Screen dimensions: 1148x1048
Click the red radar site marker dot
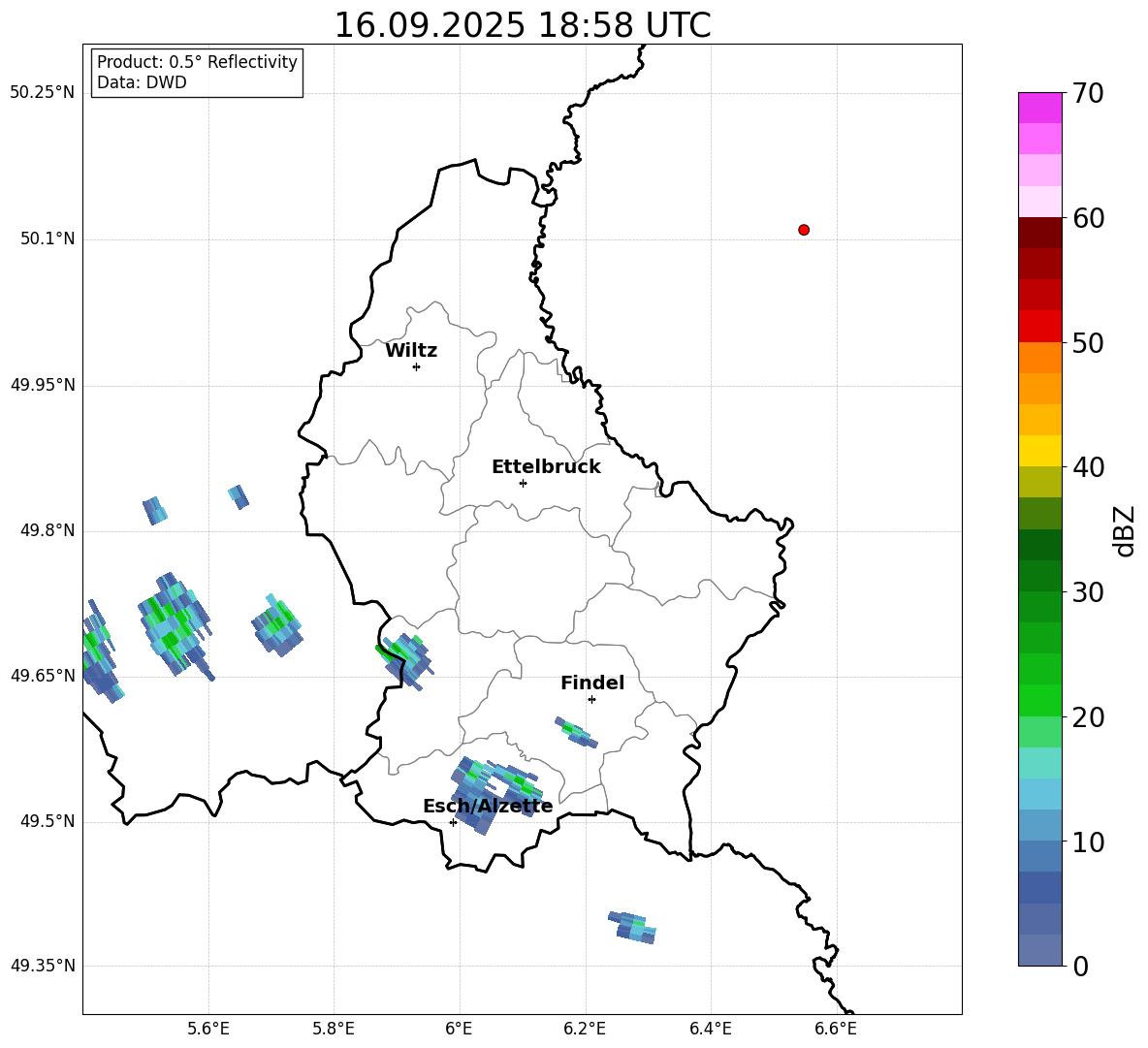803,230
